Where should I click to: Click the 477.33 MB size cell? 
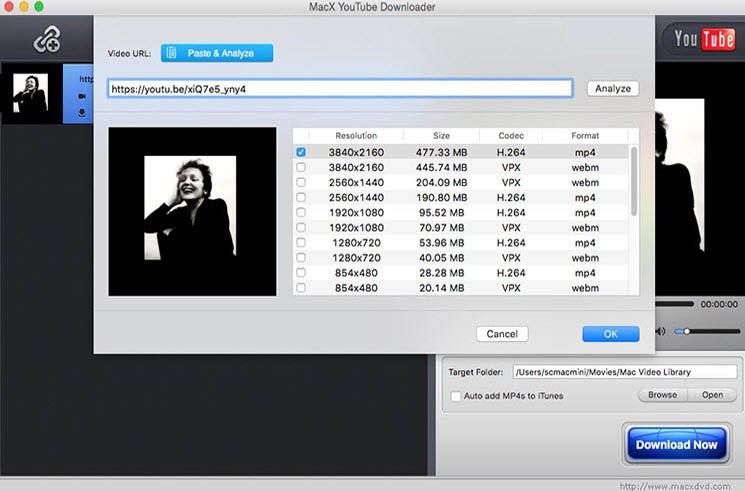[441, 152]
